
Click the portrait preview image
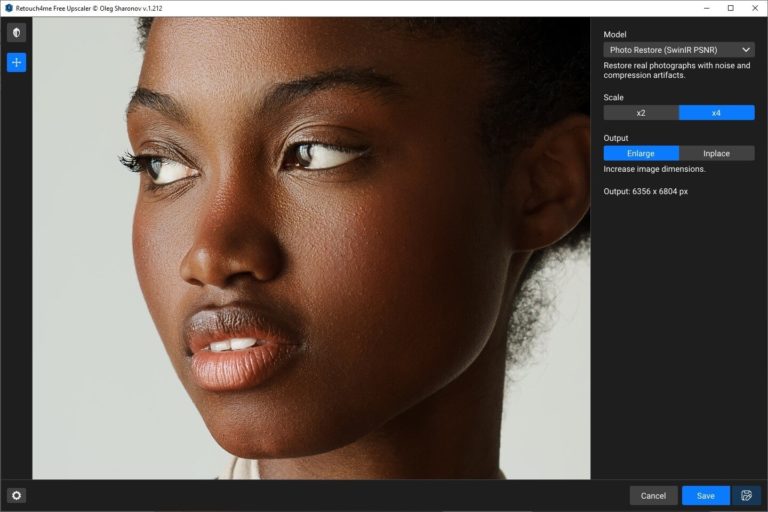[312, 248]
